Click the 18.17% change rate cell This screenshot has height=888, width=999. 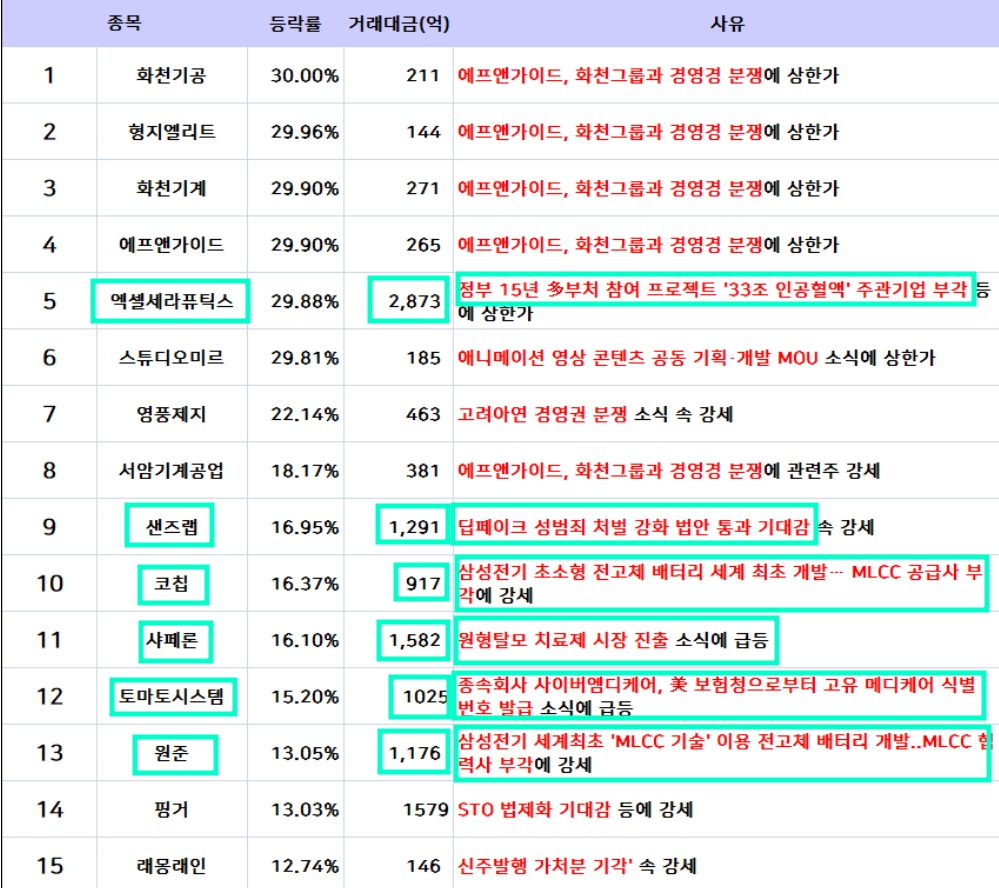305,471
